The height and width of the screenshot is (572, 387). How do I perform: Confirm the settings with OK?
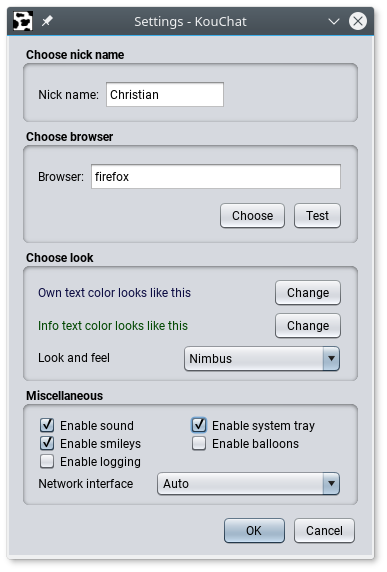[x=254, y=530]
